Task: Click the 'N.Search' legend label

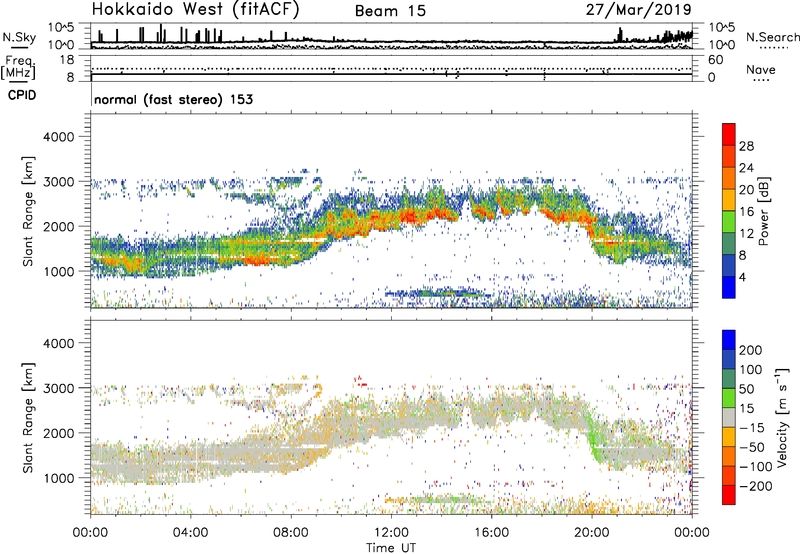Action: click(x=773, y=37)
